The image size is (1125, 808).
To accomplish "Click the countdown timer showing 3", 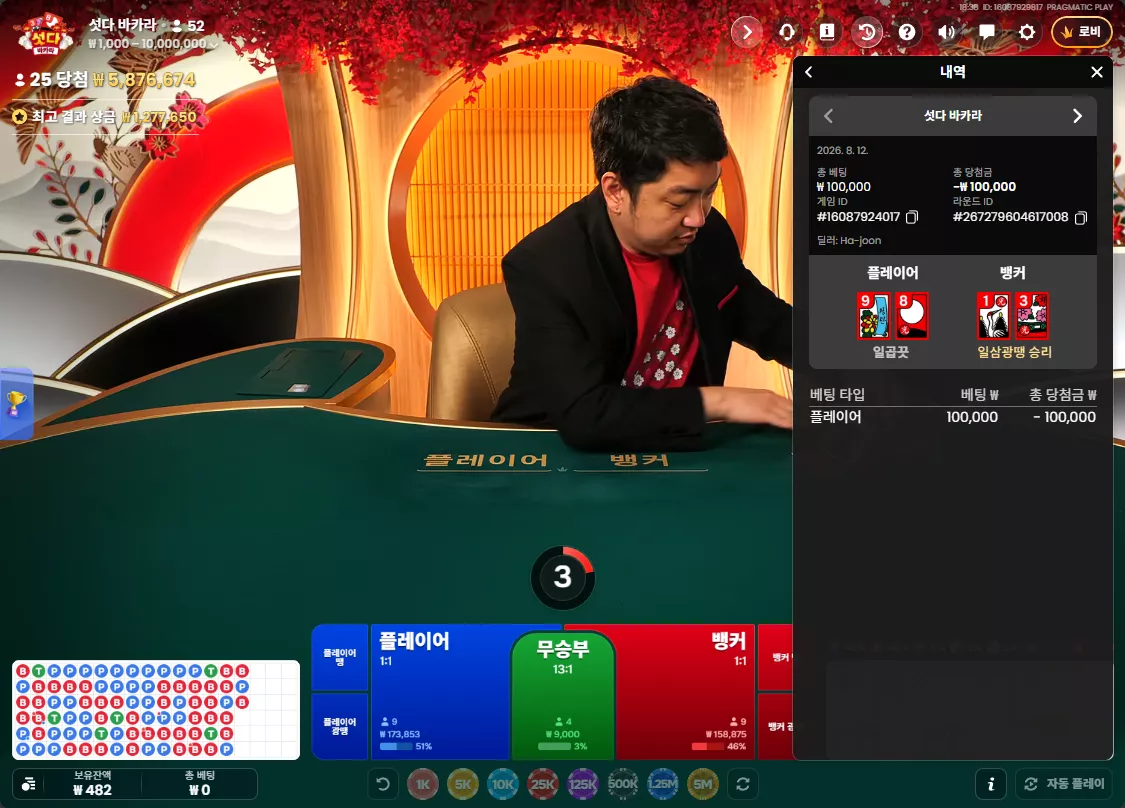I will point(562,577).
